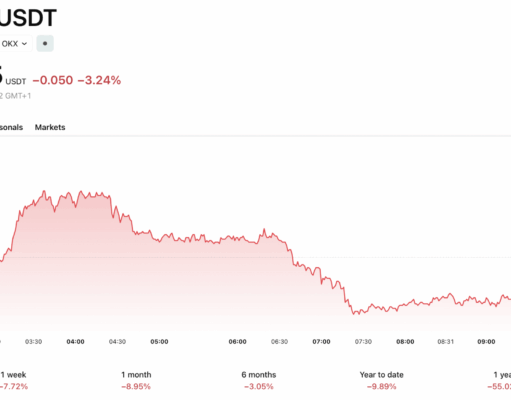Open the Seasonals tab
This screenshot has width=511, height=400.
(11, 127)
